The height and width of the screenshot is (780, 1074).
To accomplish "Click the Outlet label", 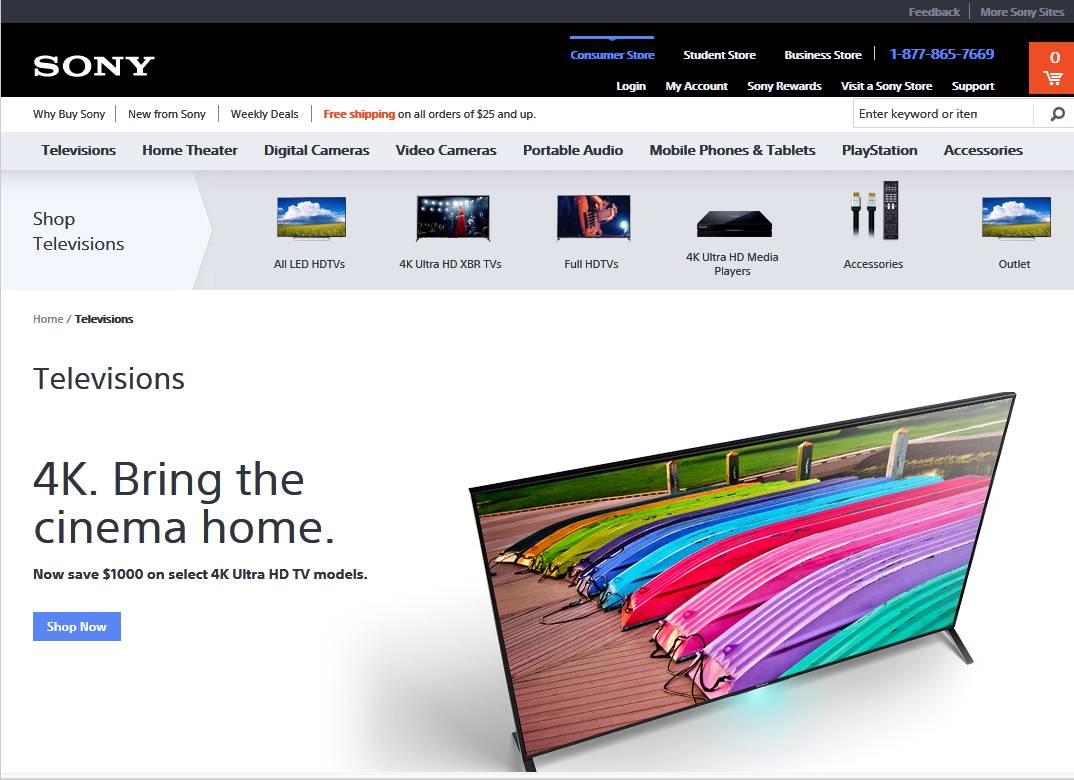I will [1014, 264].
